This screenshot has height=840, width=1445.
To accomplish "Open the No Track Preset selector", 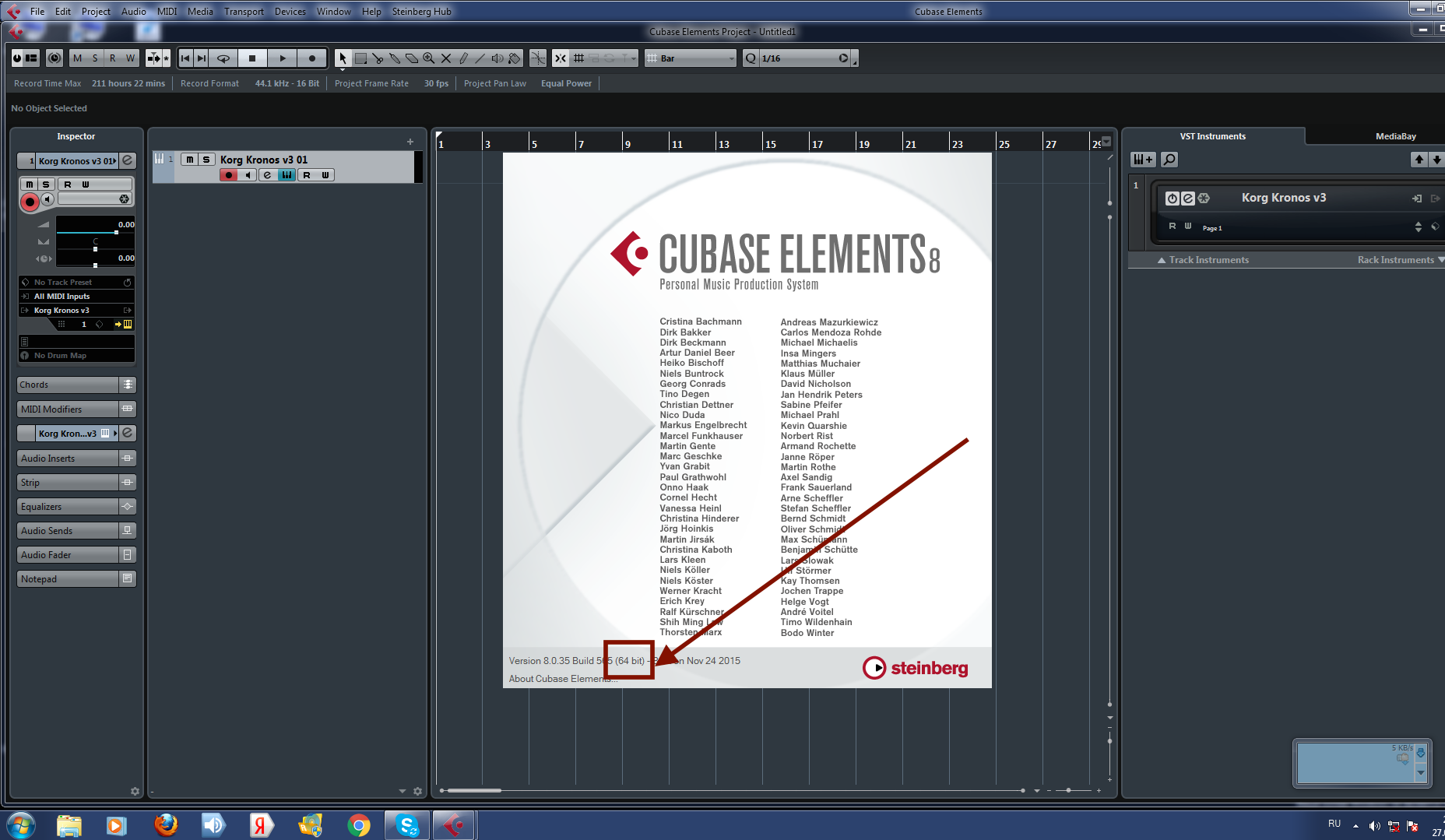I will [x=76, y=283].
